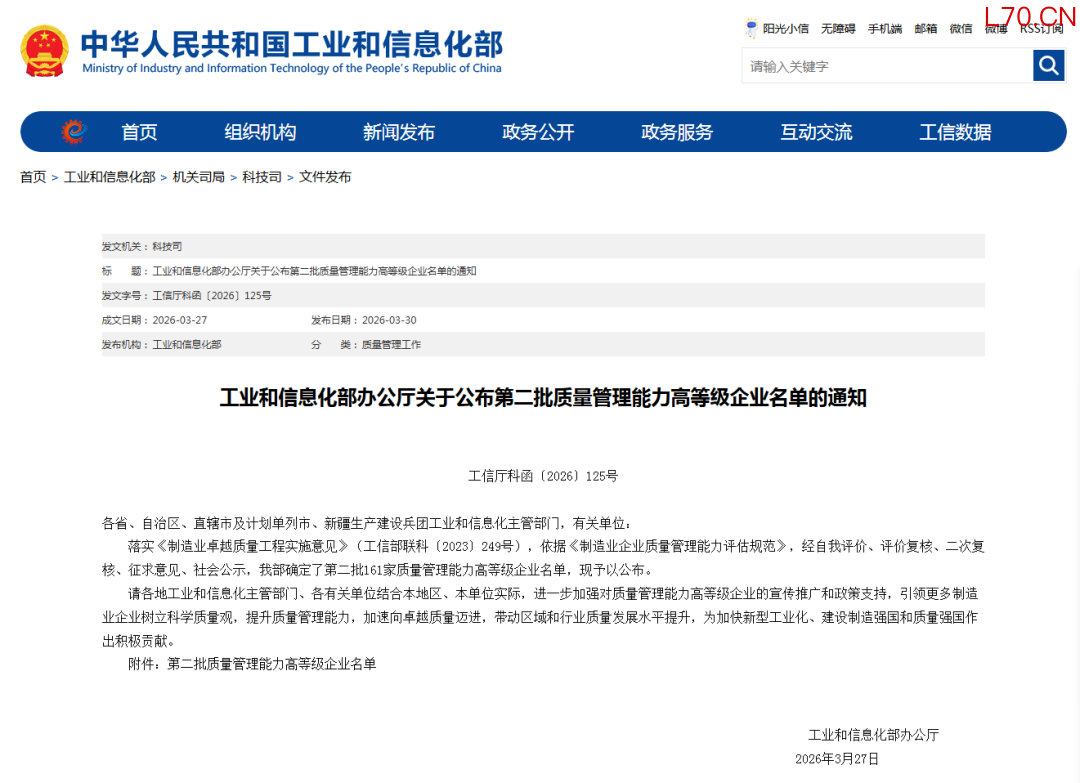
Task: Navigate to 互动交流 section
Action: pos(816,132)
